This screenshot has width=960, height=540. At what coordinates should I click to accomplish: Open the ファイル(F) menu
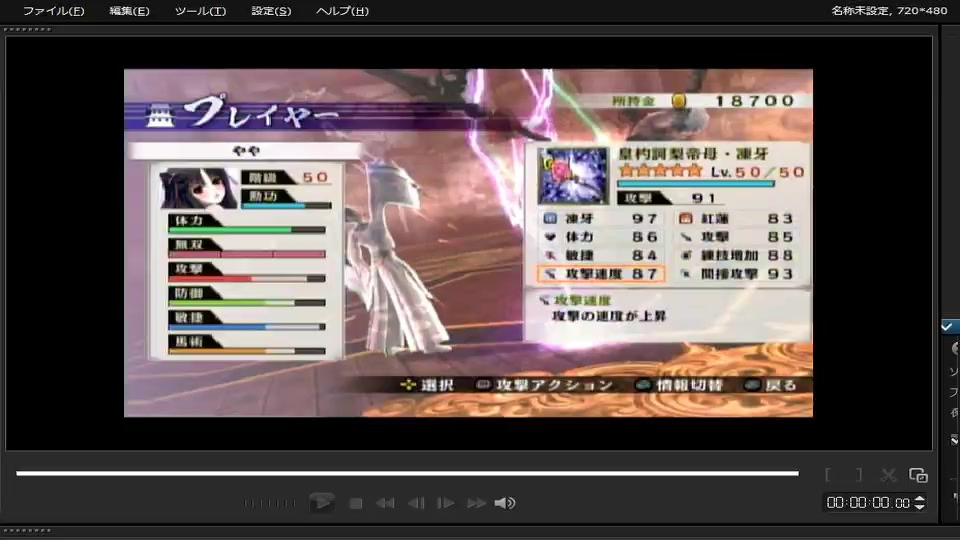(53, 11)
